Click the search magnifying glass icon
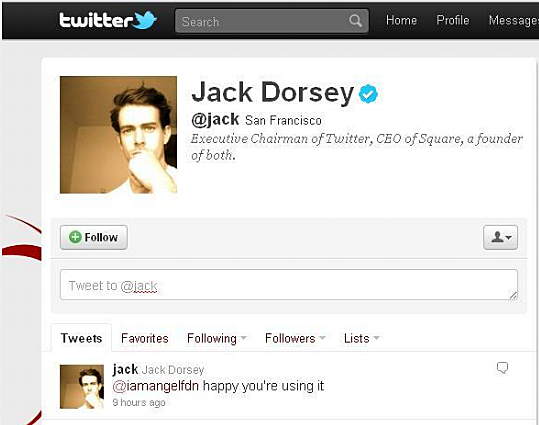 tap(355, 21)
